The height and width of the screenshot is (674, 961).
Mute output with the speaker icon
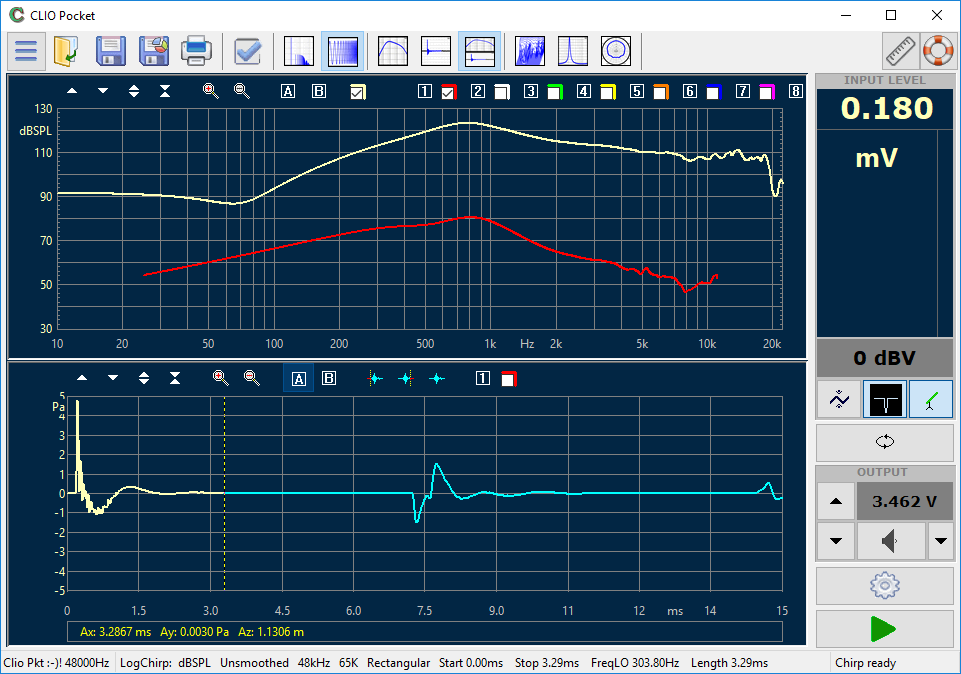(891, 540)
